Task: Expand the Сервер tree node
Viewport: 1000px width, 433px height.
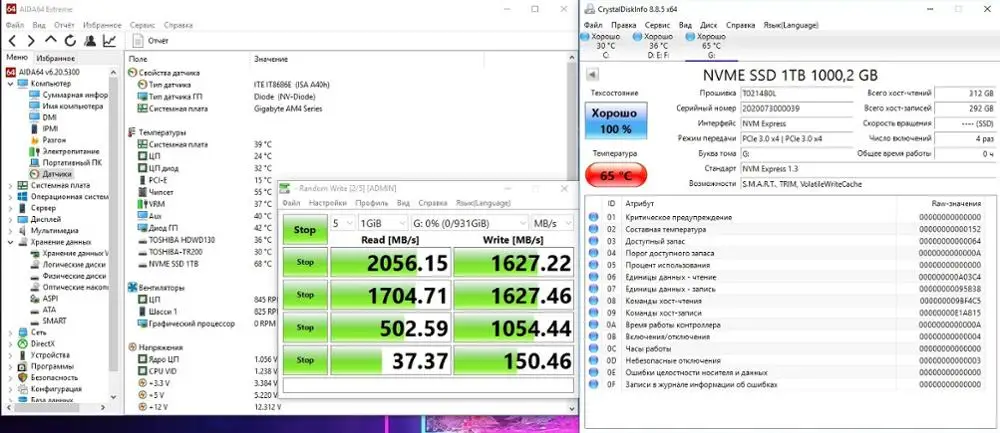Action: [x=10, y=208]
